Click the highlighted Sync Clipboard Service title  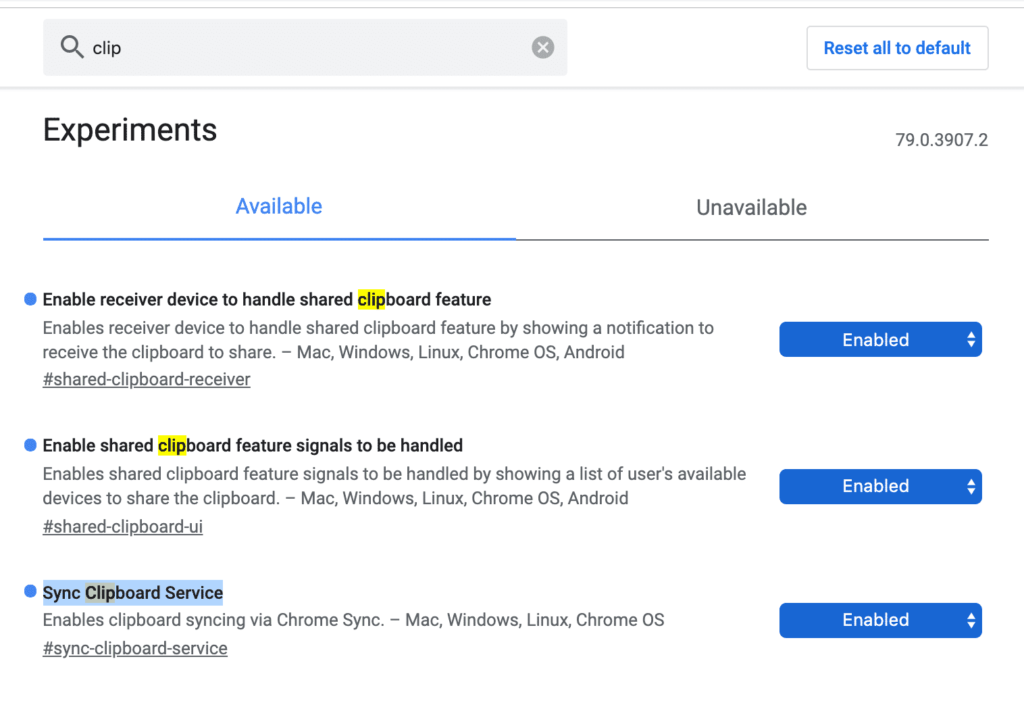pyautogui.click(x=133, y=593)
